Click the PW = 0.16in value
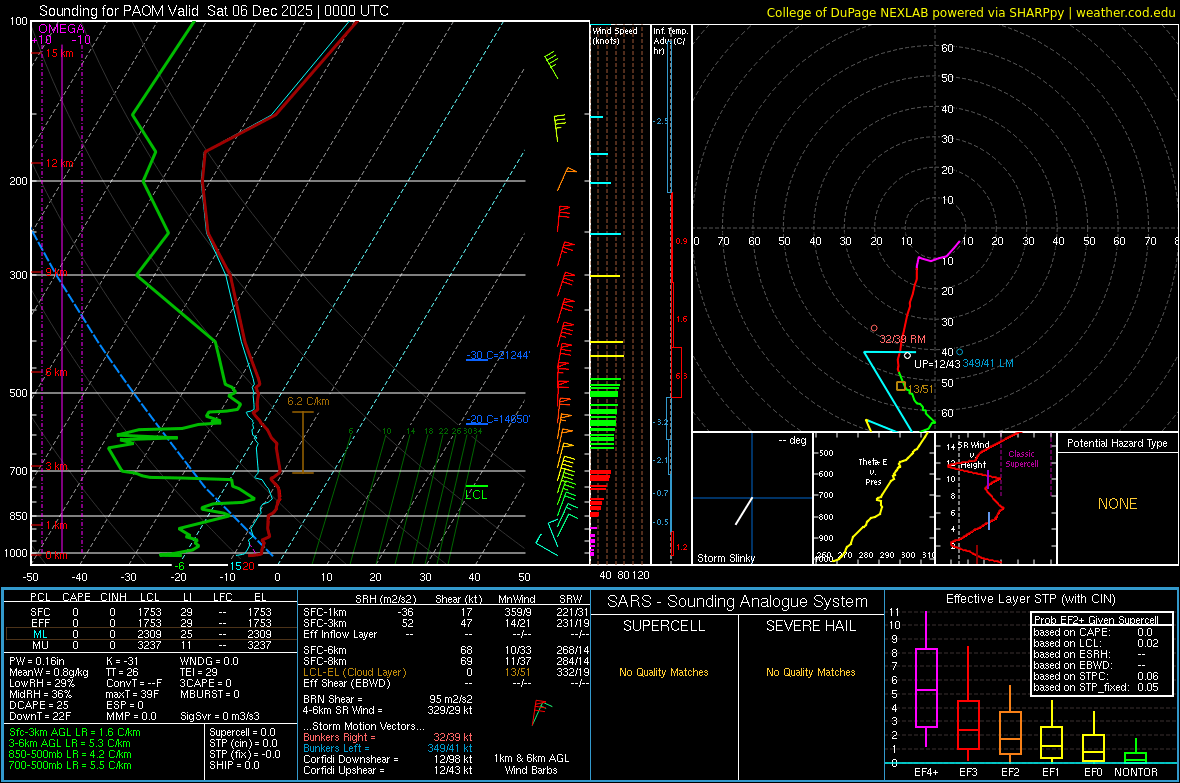Image resolution: width=1180 pixels, height=783 pixels. pos(37,661)
